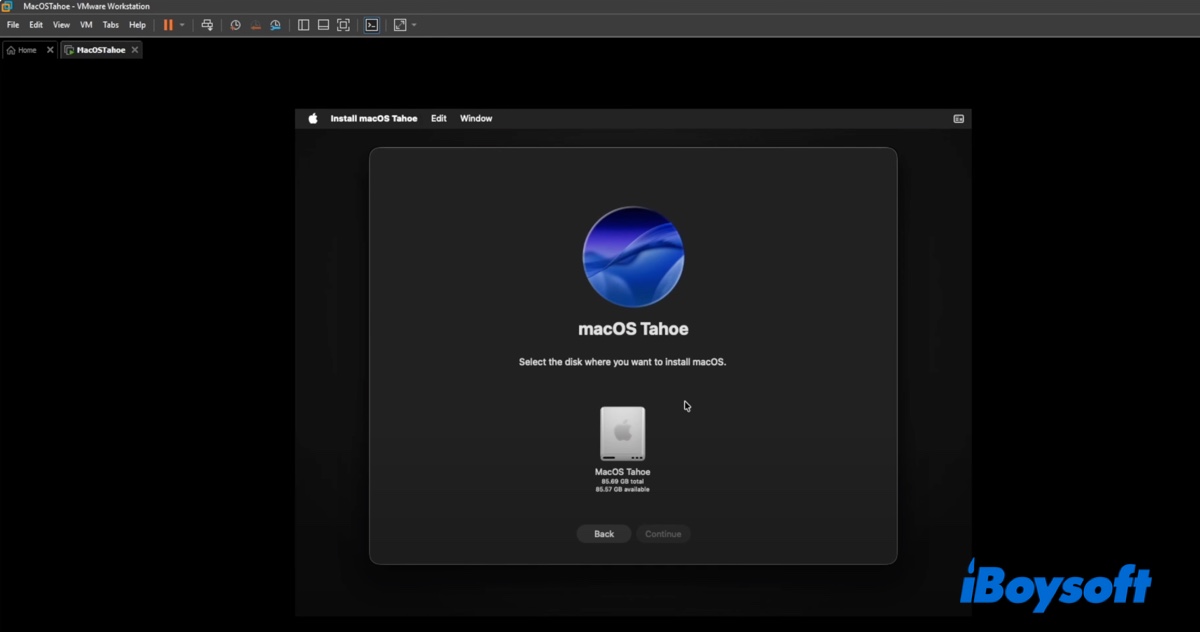Enter full screen mode
Screen dimensions: 1200x632
click(x=343, y=25)
